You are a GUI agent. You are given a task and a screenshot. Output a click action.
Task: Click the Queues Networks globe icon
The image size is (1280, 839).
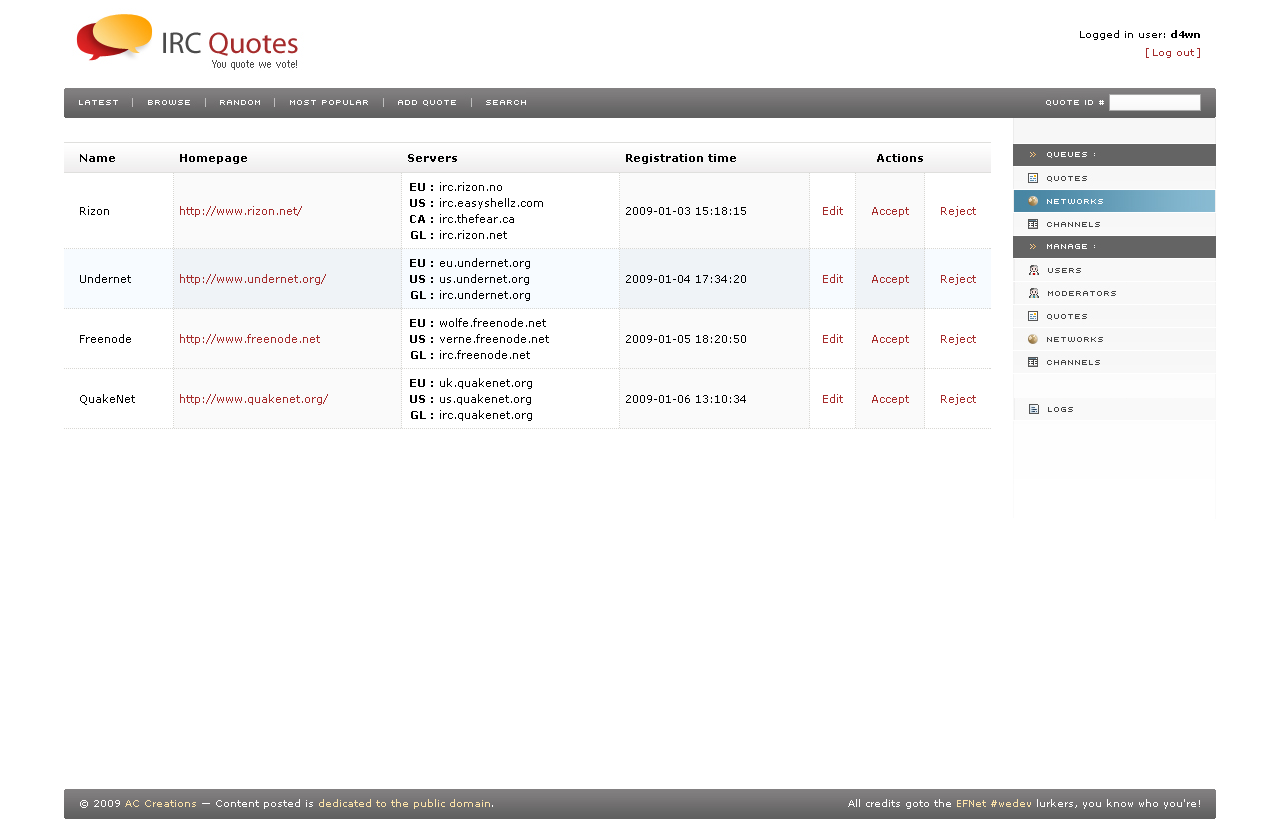coord(1033,201)
